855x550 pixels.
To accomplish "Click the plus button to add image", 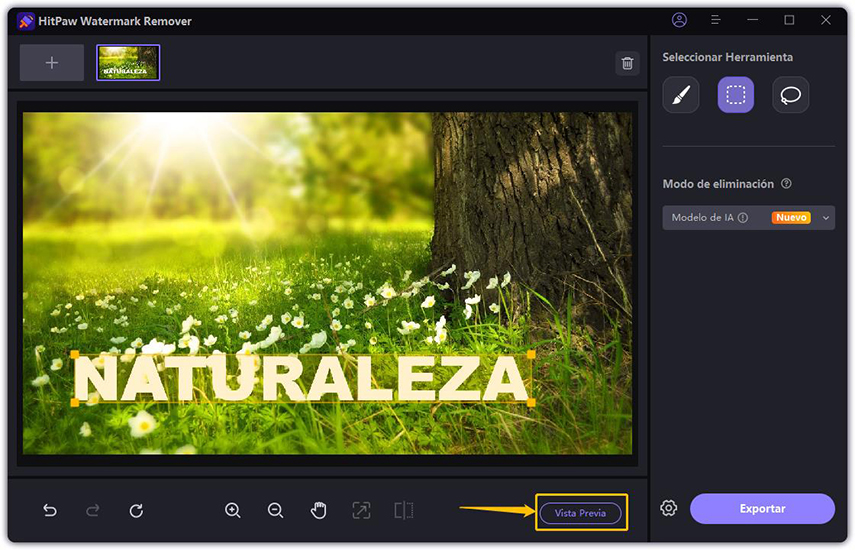I will pos(52,63).
